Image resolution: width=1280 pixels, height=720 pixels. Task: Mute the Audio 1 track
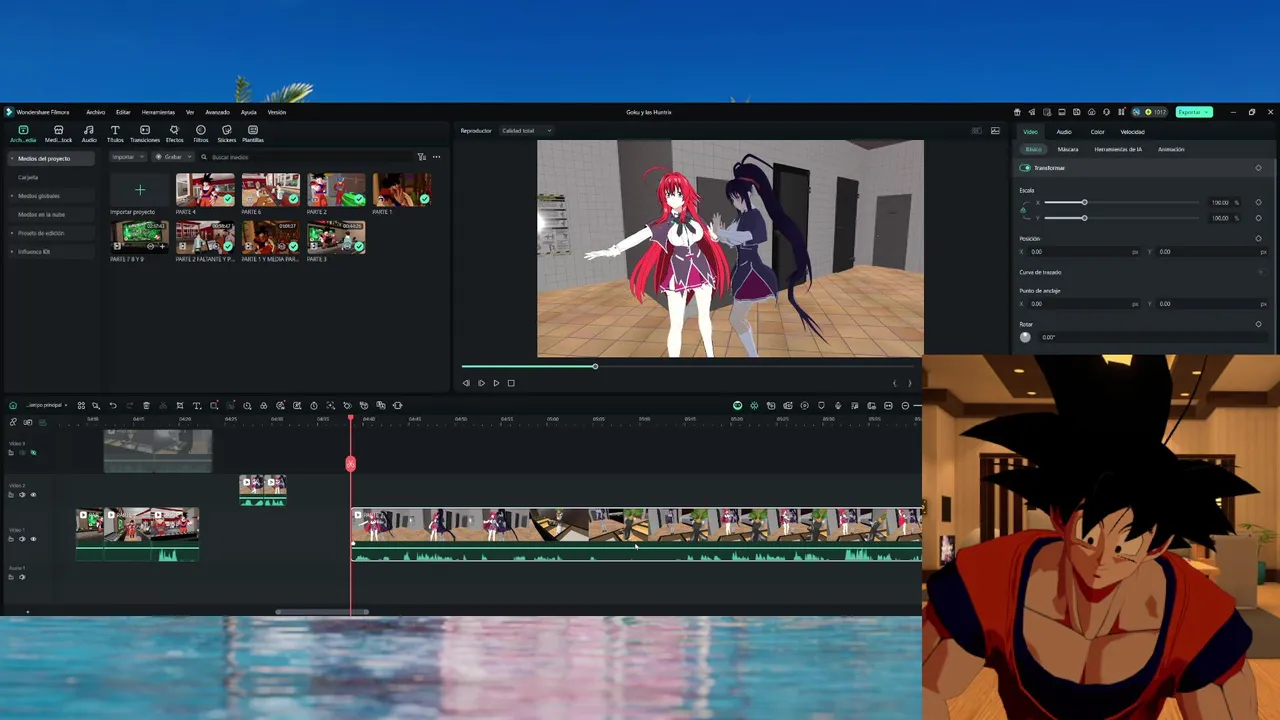tap(22, 577)
